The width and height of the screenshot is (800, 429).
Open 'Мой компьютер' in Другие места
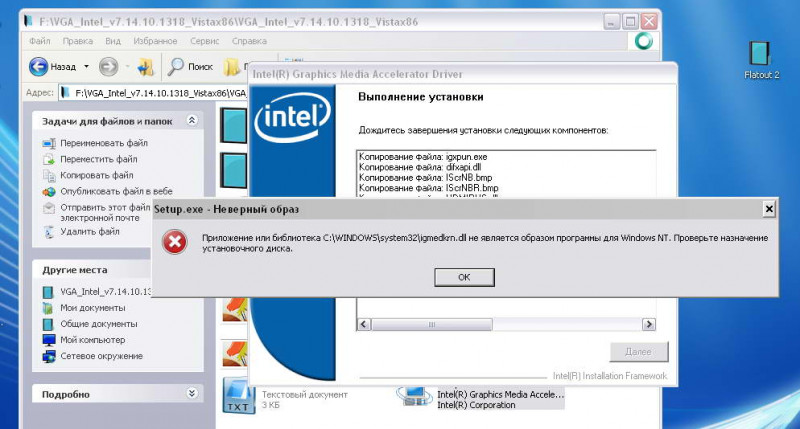[92, 340]
